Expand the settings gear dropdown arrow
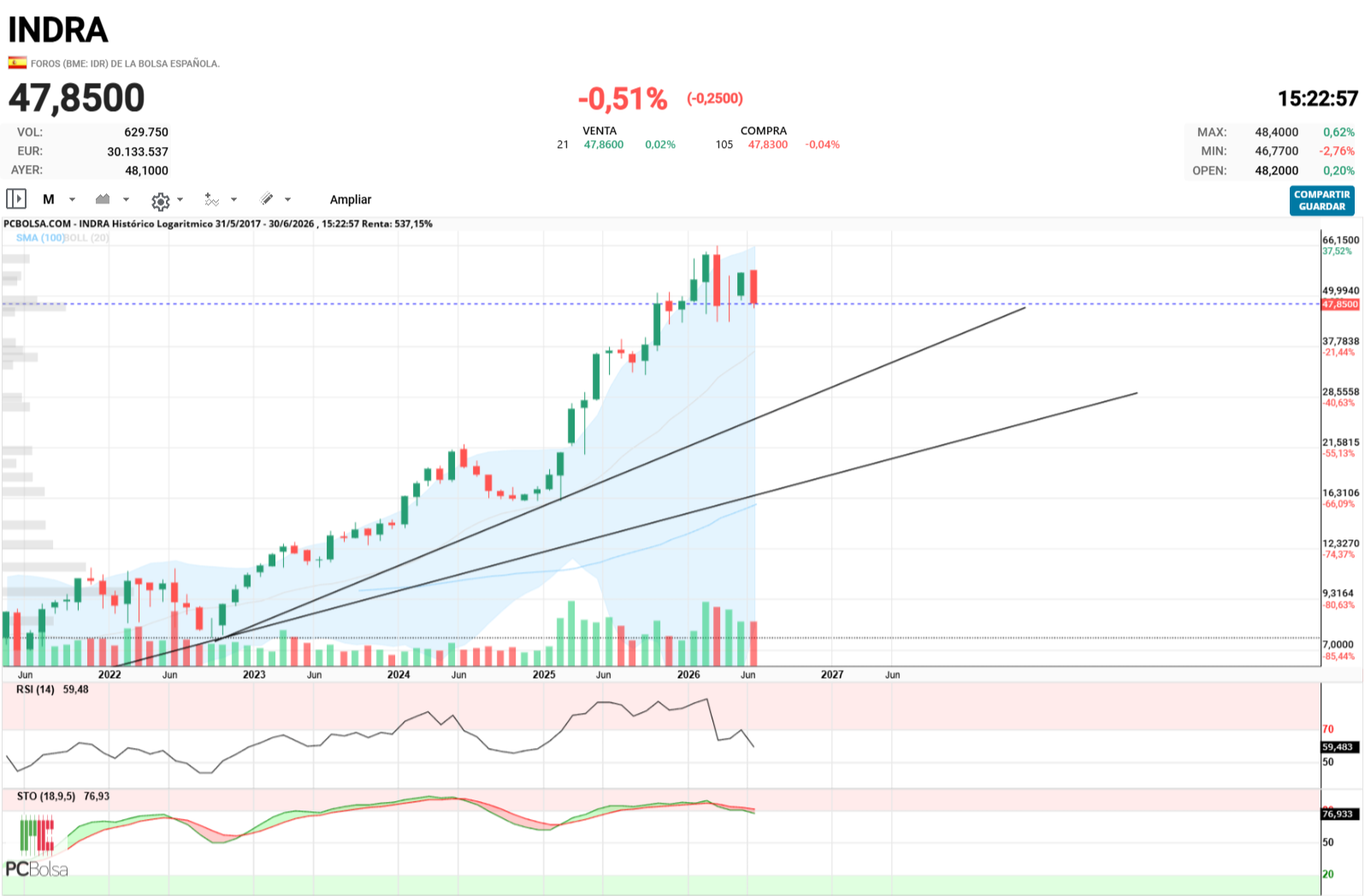Screen dimensions: 1365x896 click(x=180, y=199)
